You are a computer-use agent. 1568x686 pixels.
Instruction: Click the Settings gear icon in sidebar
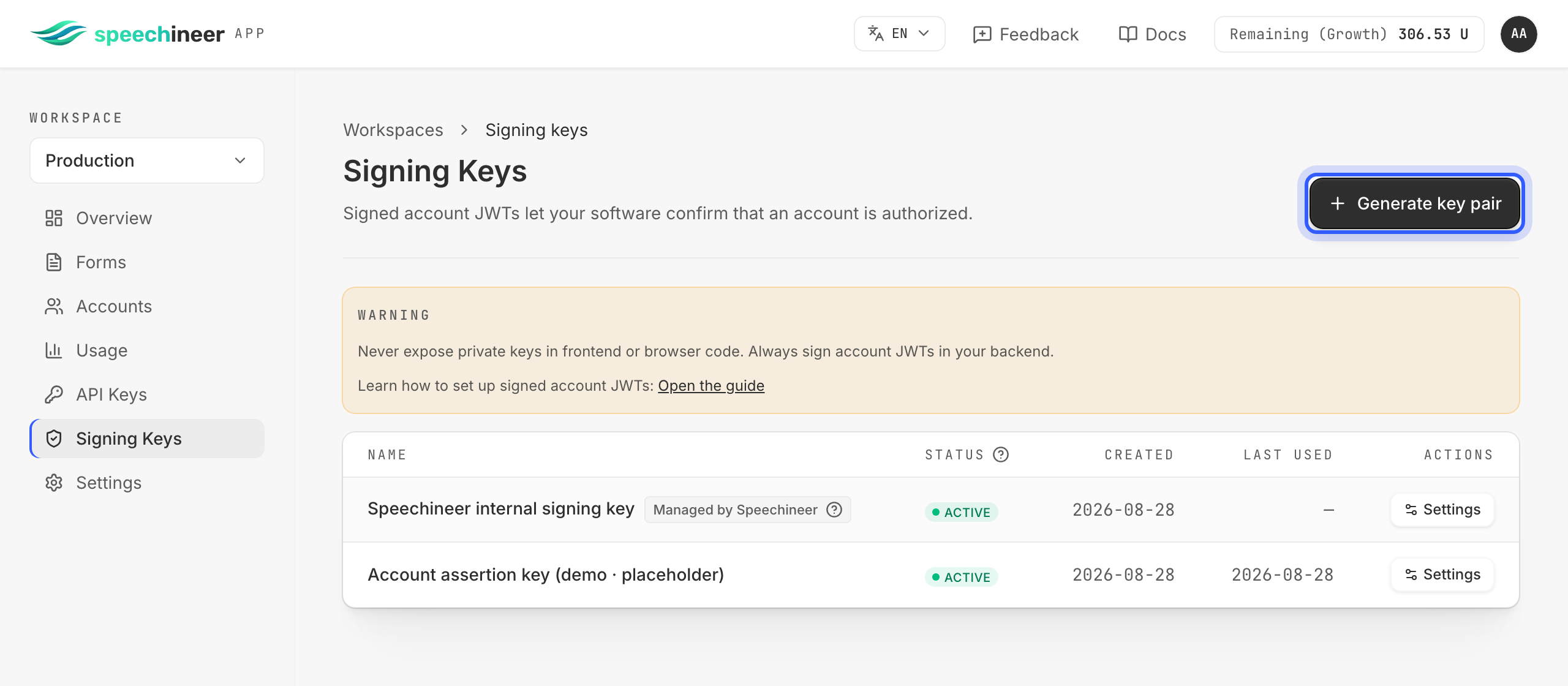click(54, 483)
